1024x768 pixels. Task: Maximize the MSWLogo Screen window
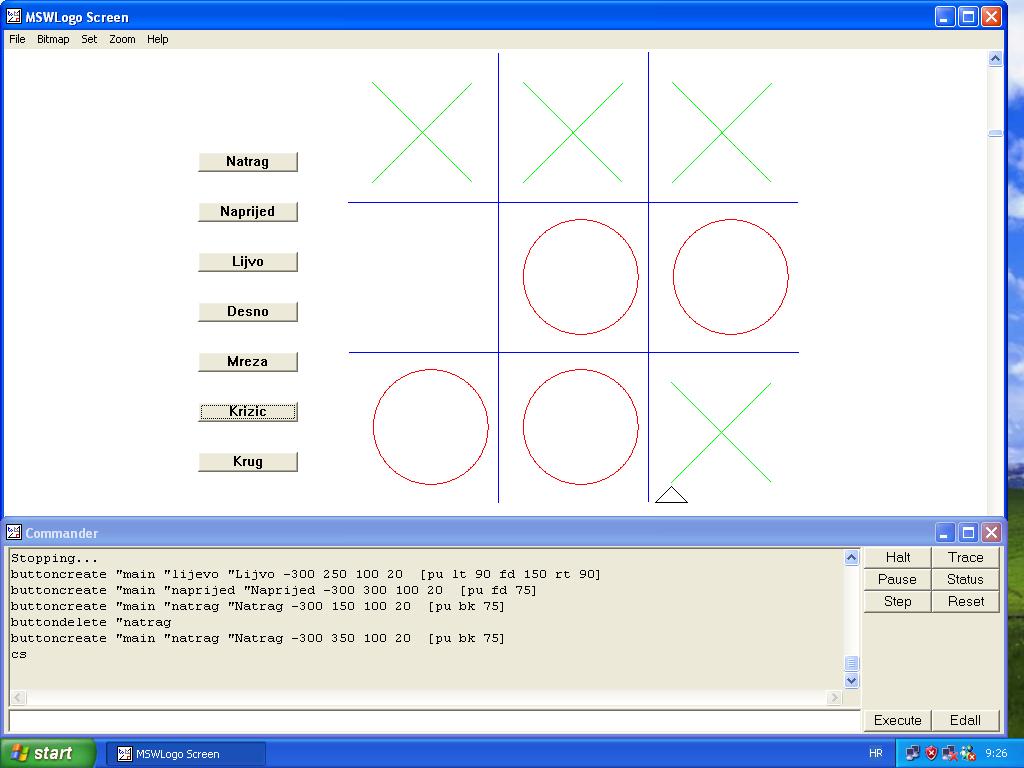coord(968,17)
